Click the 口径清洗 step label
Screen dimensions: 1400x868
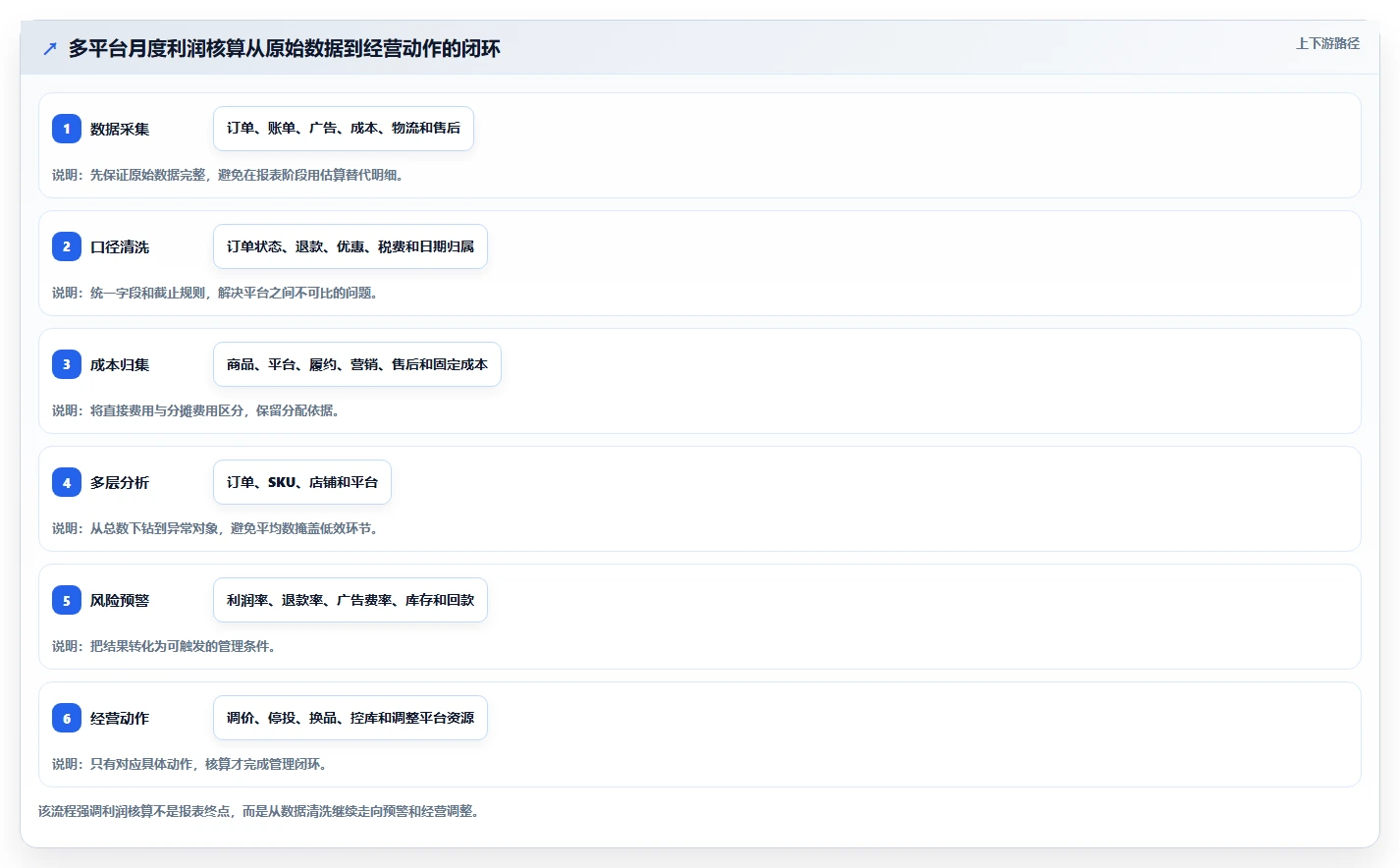(120, 246)
